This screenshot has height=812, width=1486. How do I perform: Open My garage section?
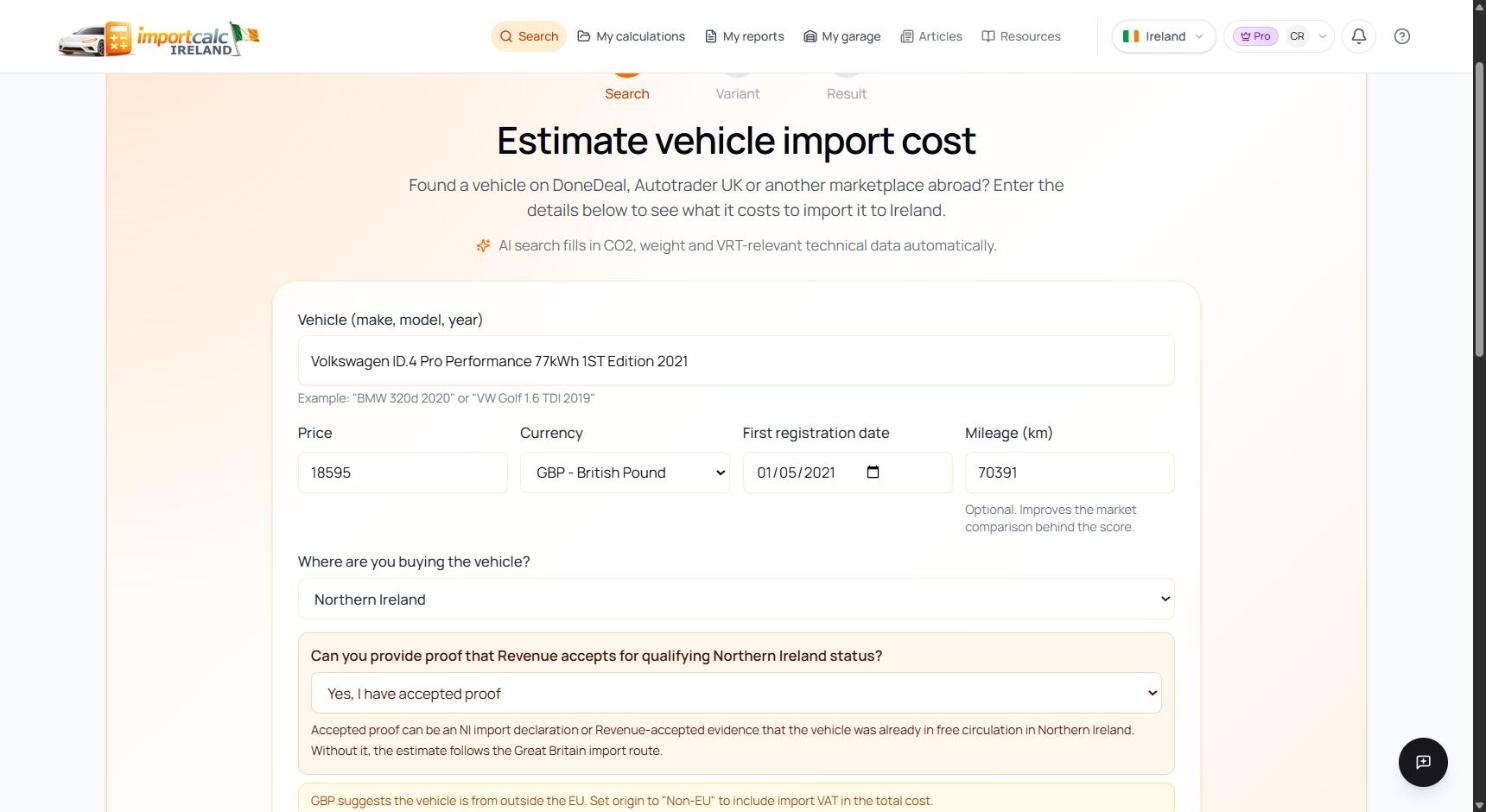point(842,36)
